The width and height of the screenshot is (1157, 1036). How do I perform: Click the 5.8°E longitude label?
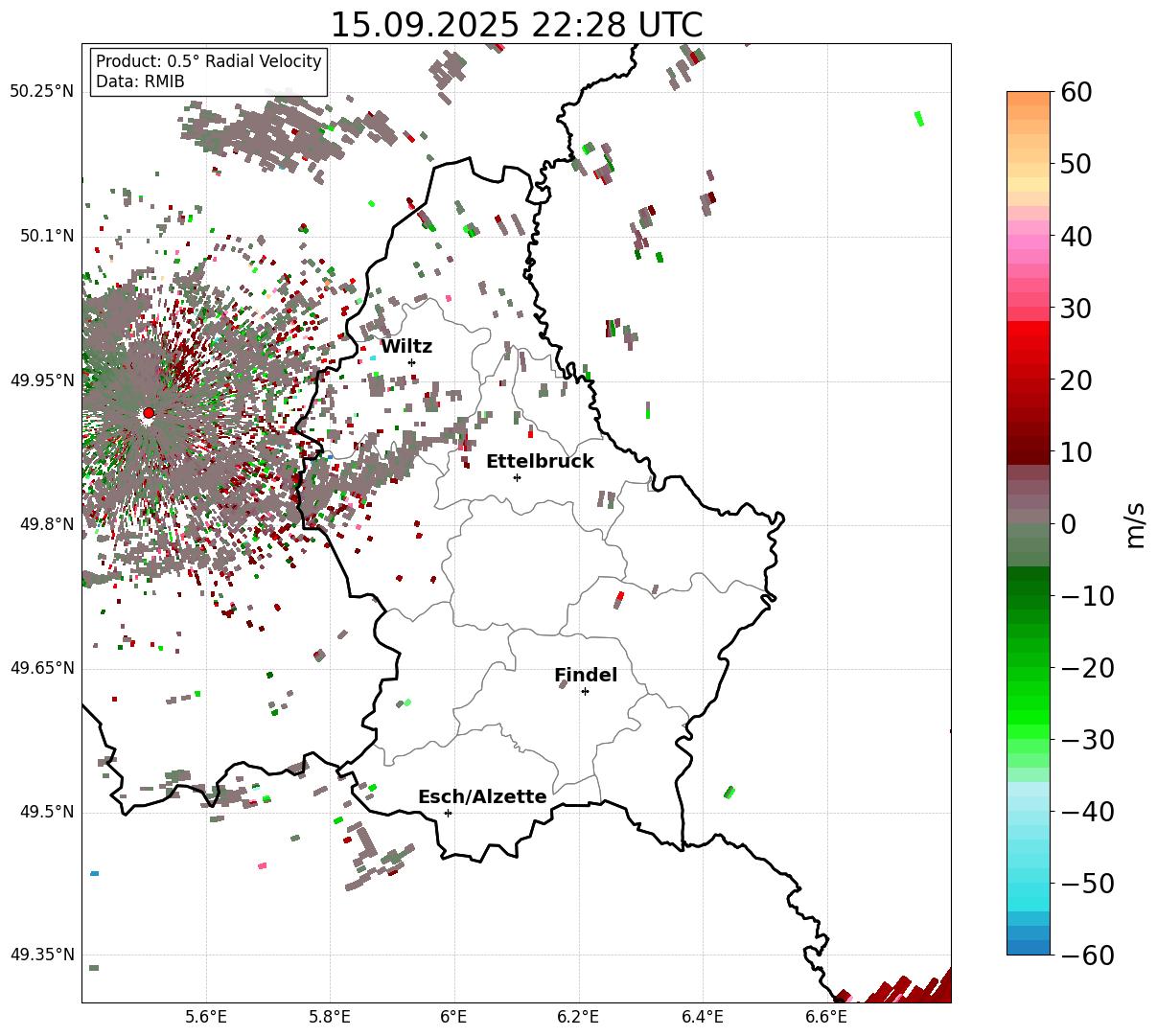coord(330,1017)
